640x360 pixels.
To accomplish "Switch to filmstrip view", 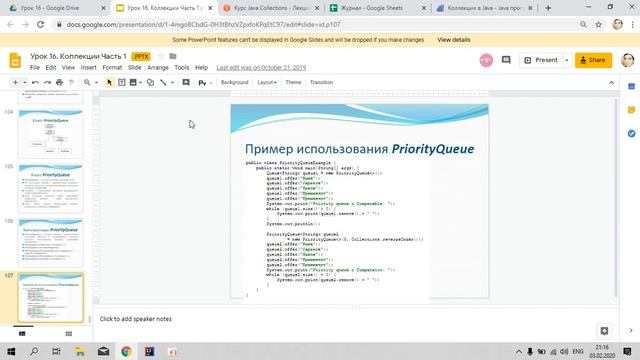I will [x=22, y=333].
